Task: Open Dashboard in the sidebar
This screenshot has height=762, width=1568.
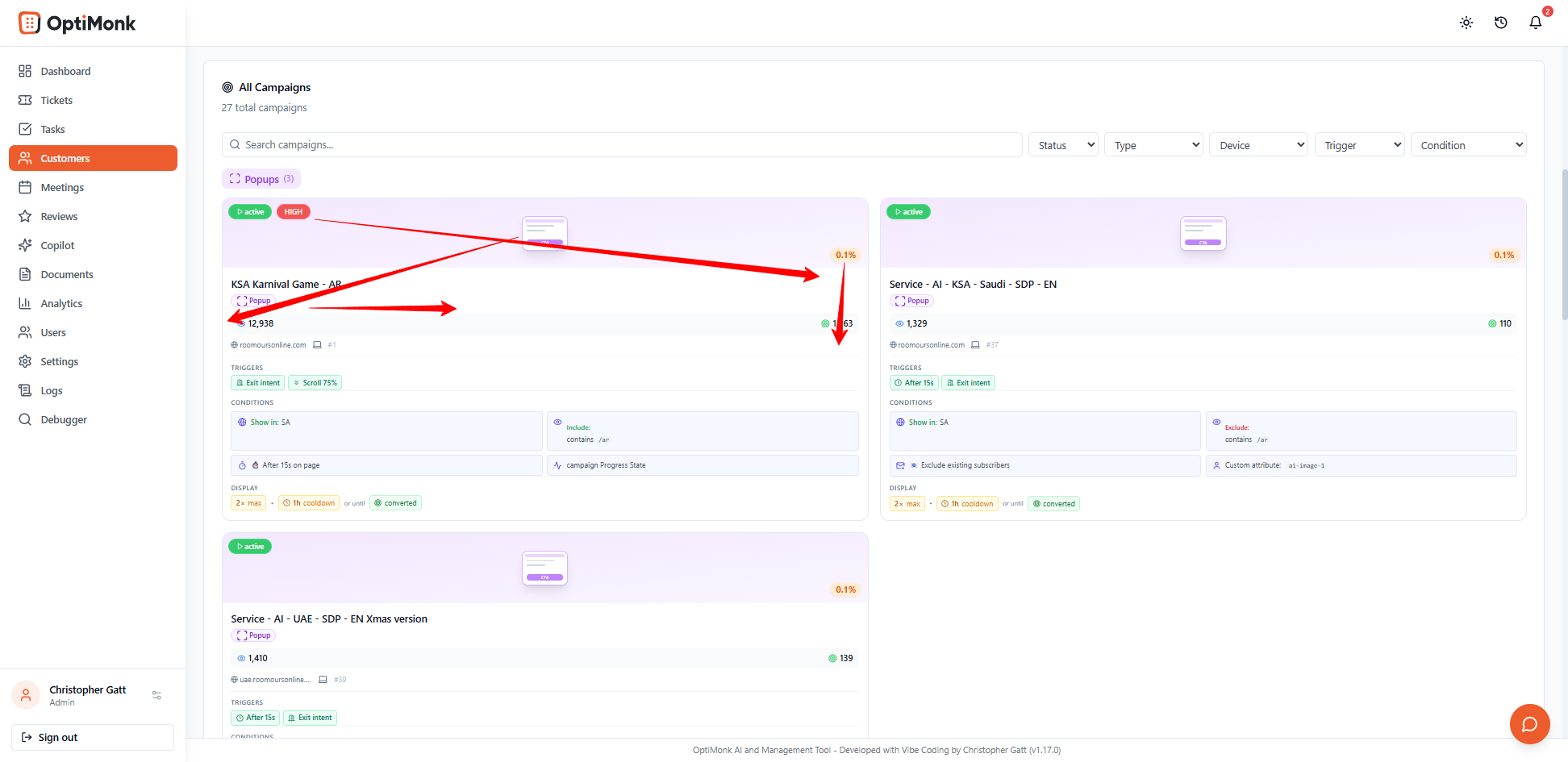Action: click(x=93, y=71)
